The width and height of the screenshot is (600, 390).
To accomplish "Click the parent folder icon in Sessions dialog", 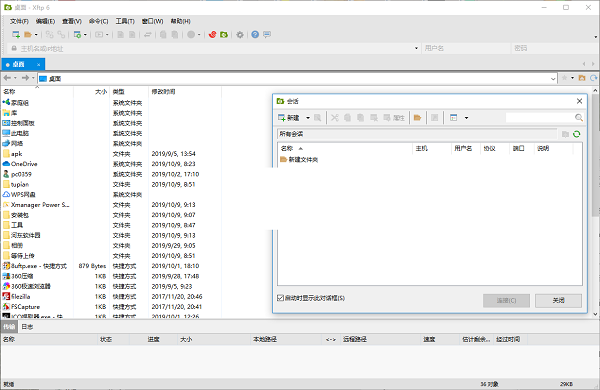I will [x=565, y=134].
